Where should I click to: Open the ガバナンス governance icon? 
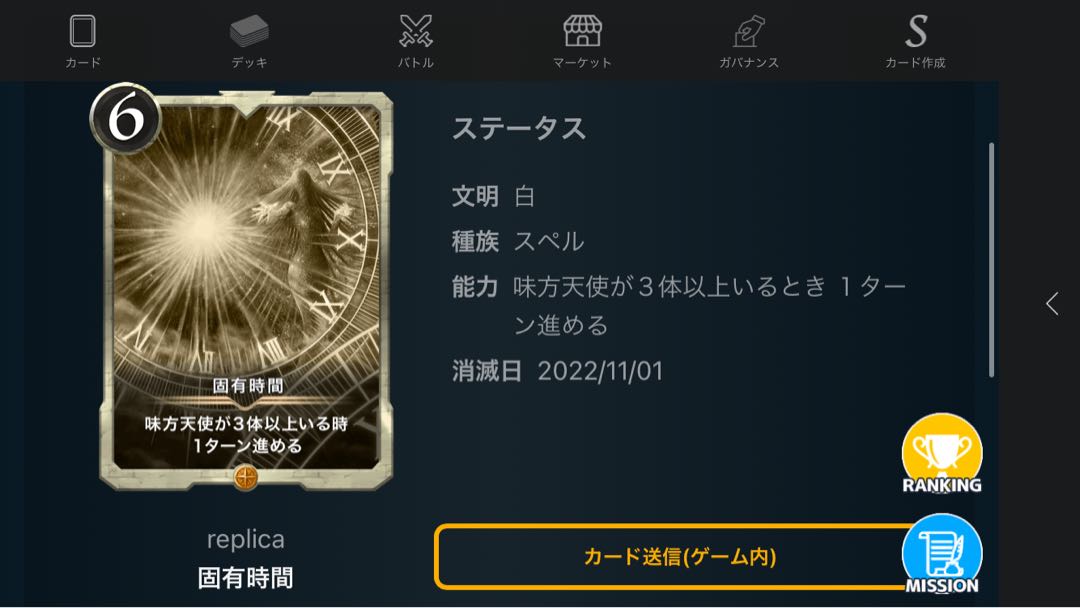click(749, 31)
